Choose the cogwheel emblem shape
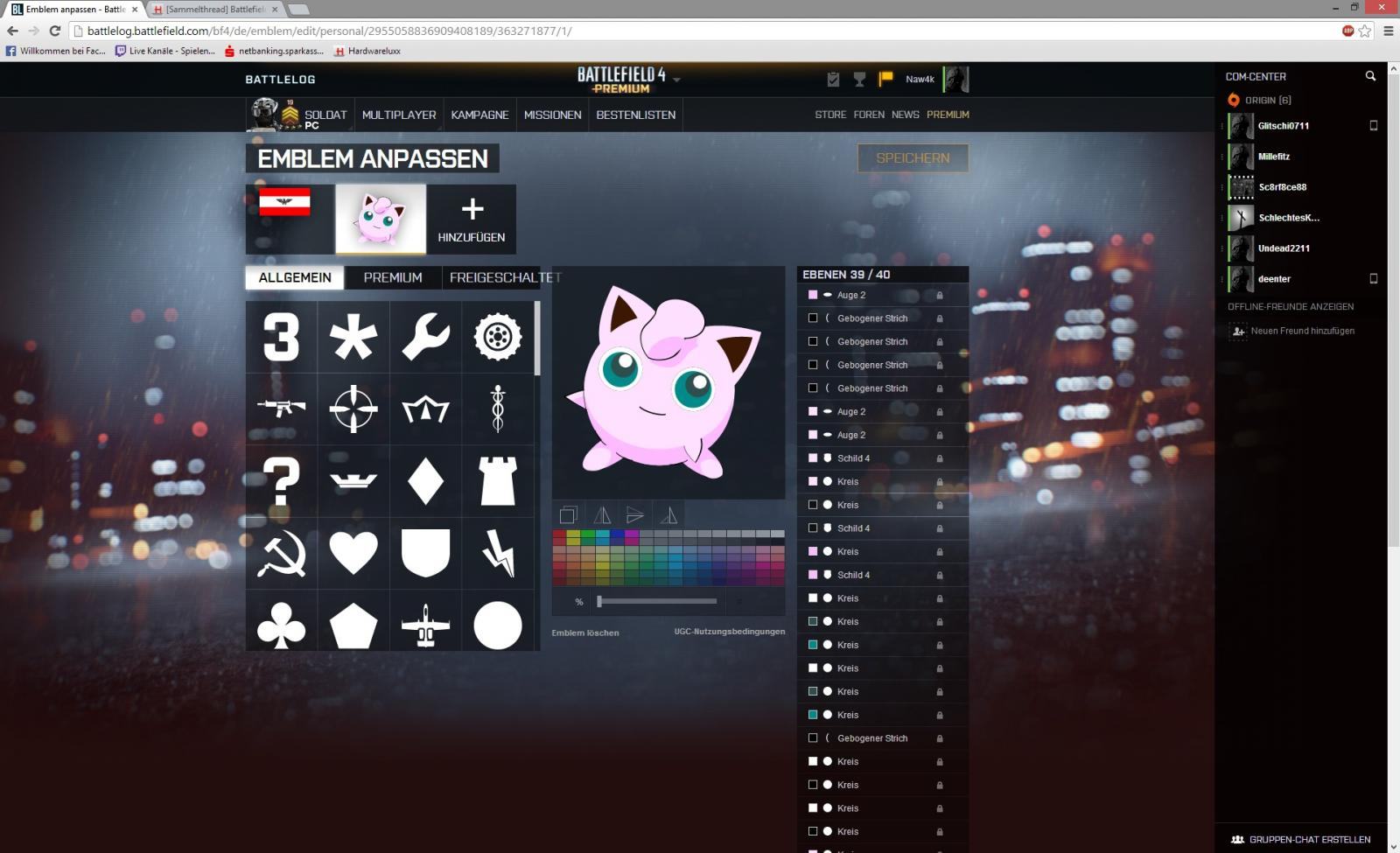The width and height of the screenshot is (1400, 853). pyautogui.click(x=498, y=337)
